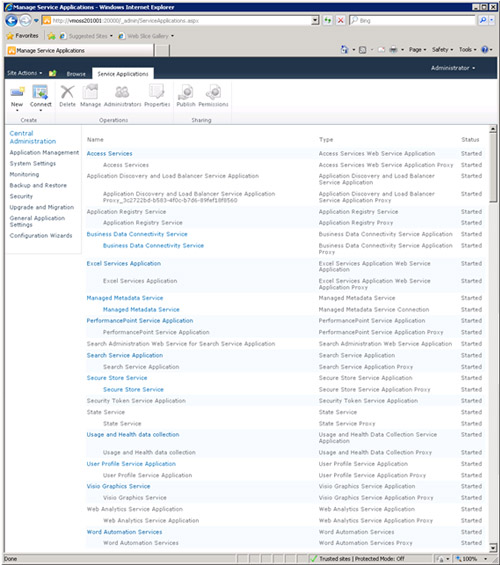Click the vertical scrollbar down arrow
500x565 pixels.
(493, 548)
